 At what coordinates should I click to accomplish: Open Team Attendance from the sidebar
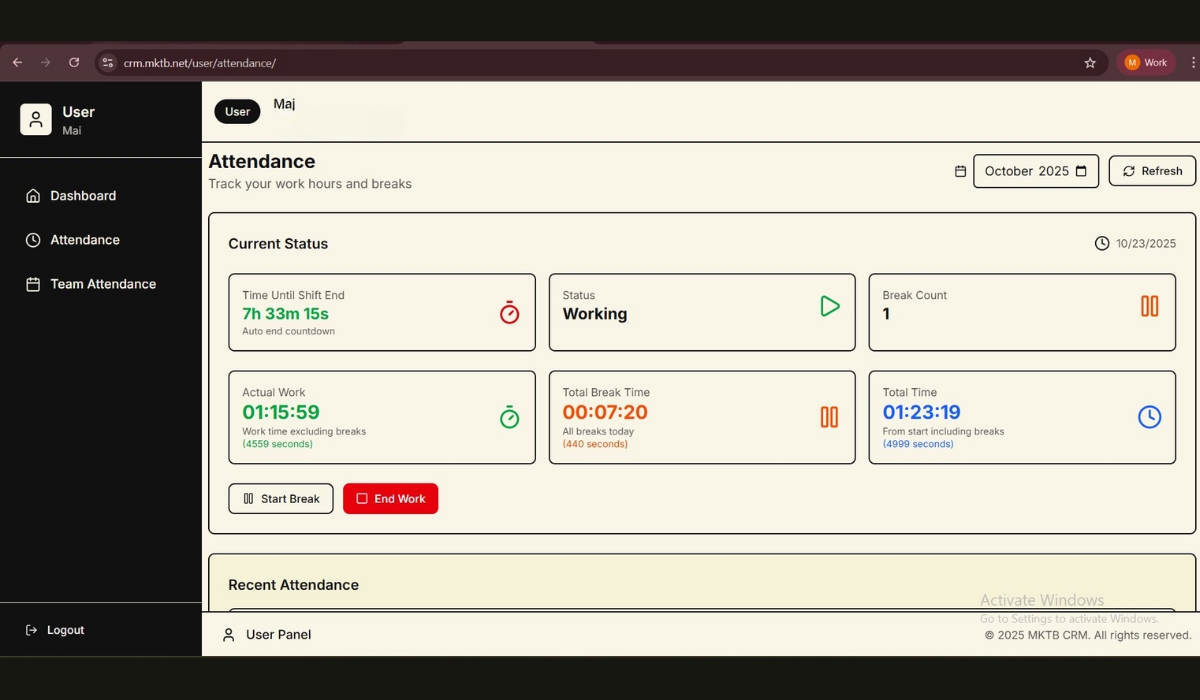click(x=103, y=284)
